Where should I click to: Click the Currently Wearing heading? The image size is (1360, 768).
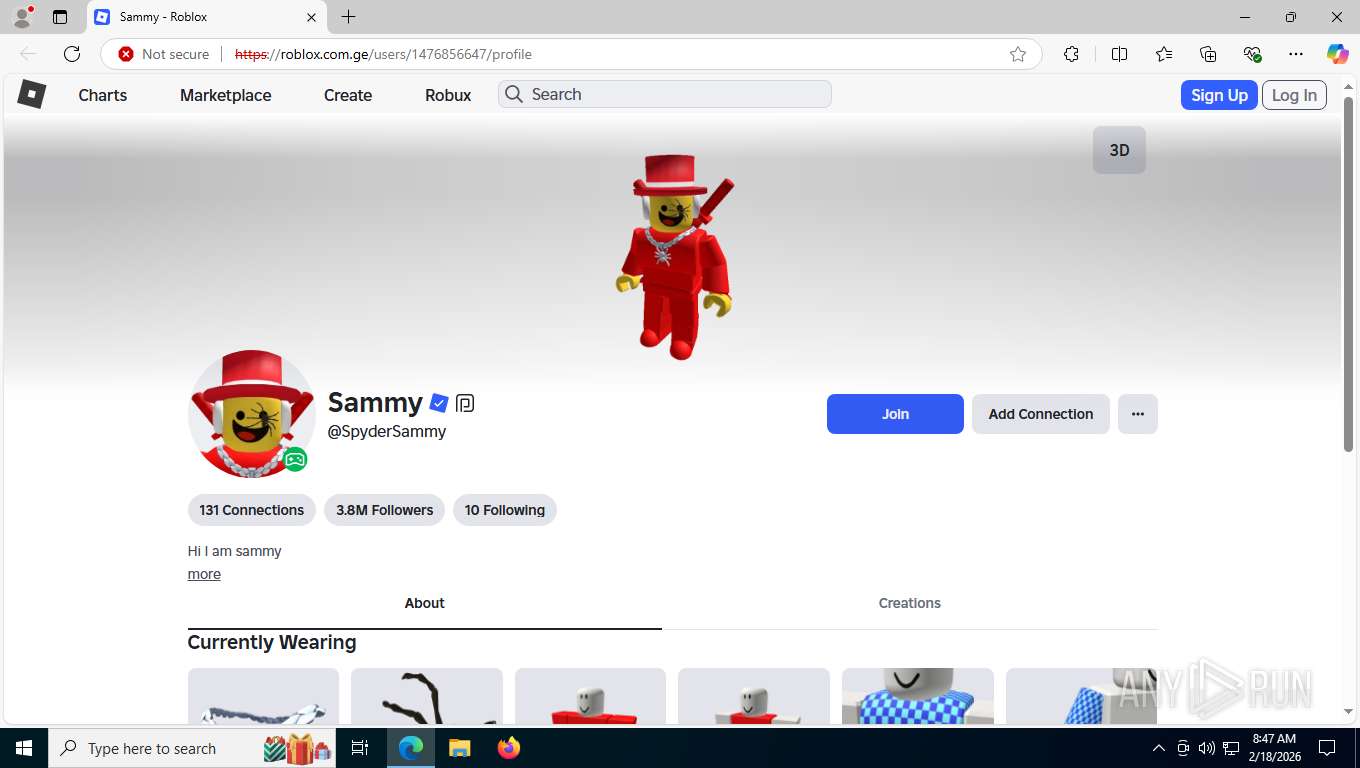point(272,642)
